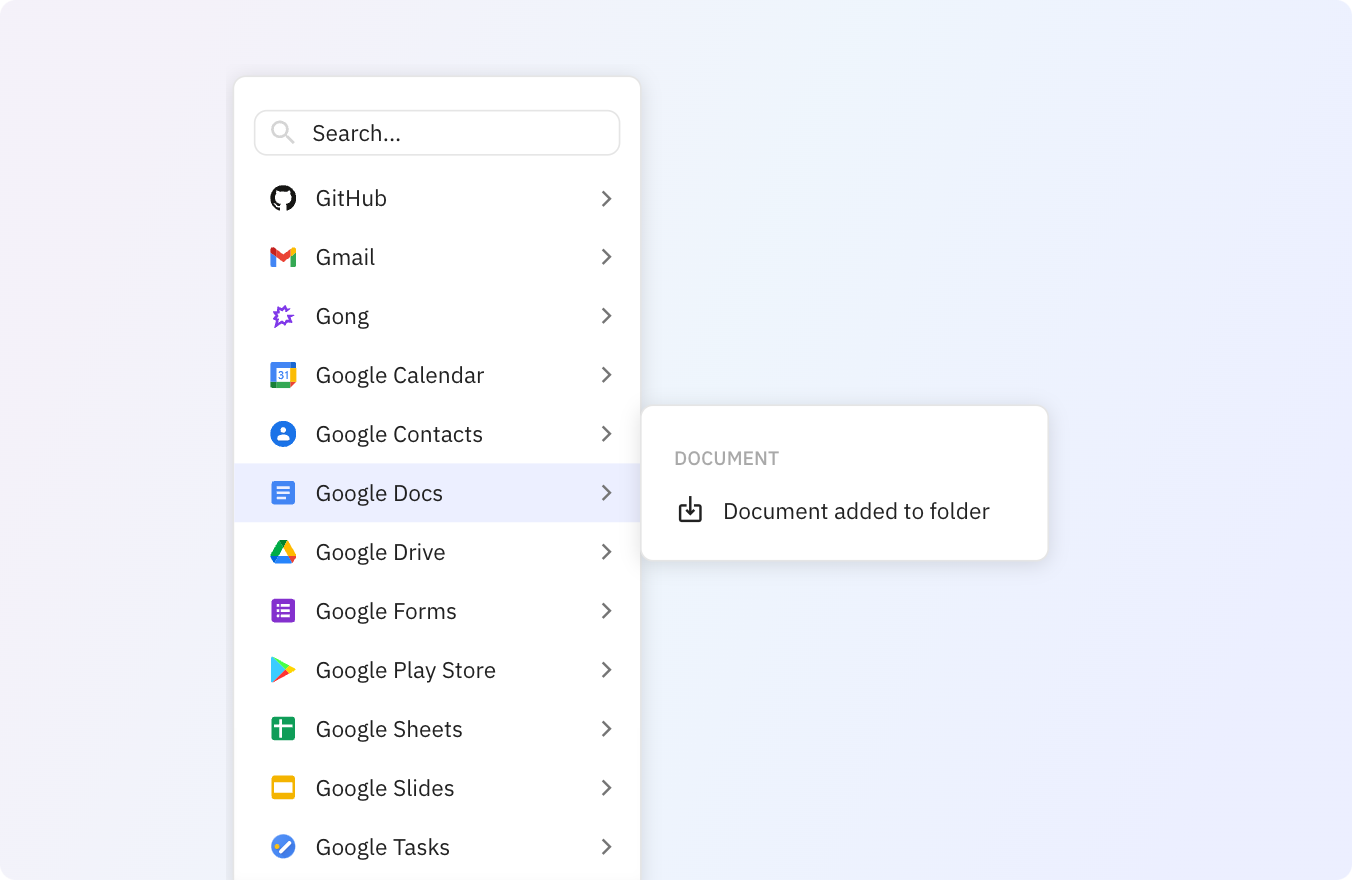The height and width of the screenshot is (880, 1352).
Task: Expand the GitHub row chevron
Action: tap(606, 199)
